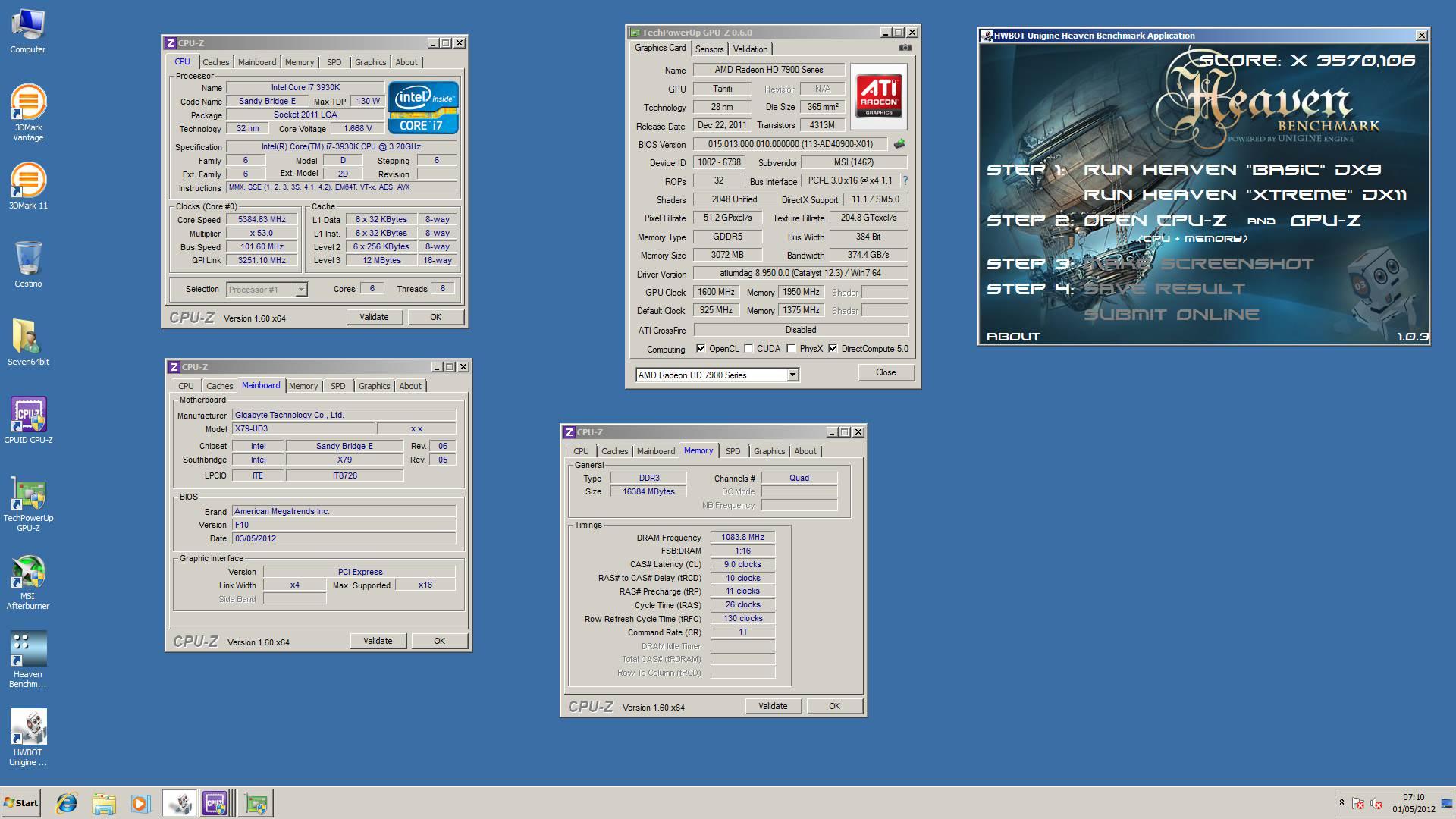
Task: Open About tab in Memory CPU-Z window
Action: 805,451
